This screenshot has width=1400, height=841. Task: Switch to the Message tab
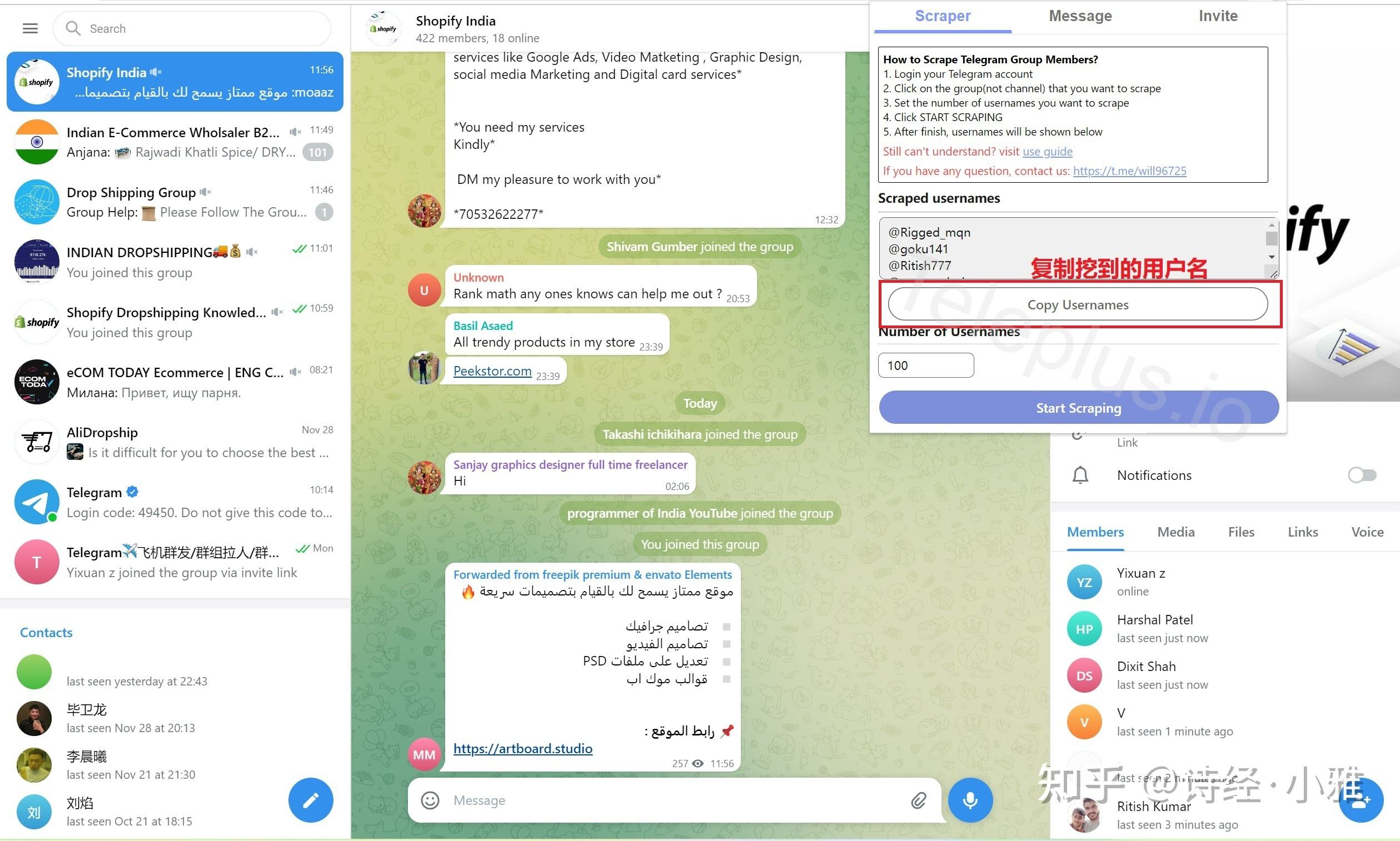click(1079, 15)
